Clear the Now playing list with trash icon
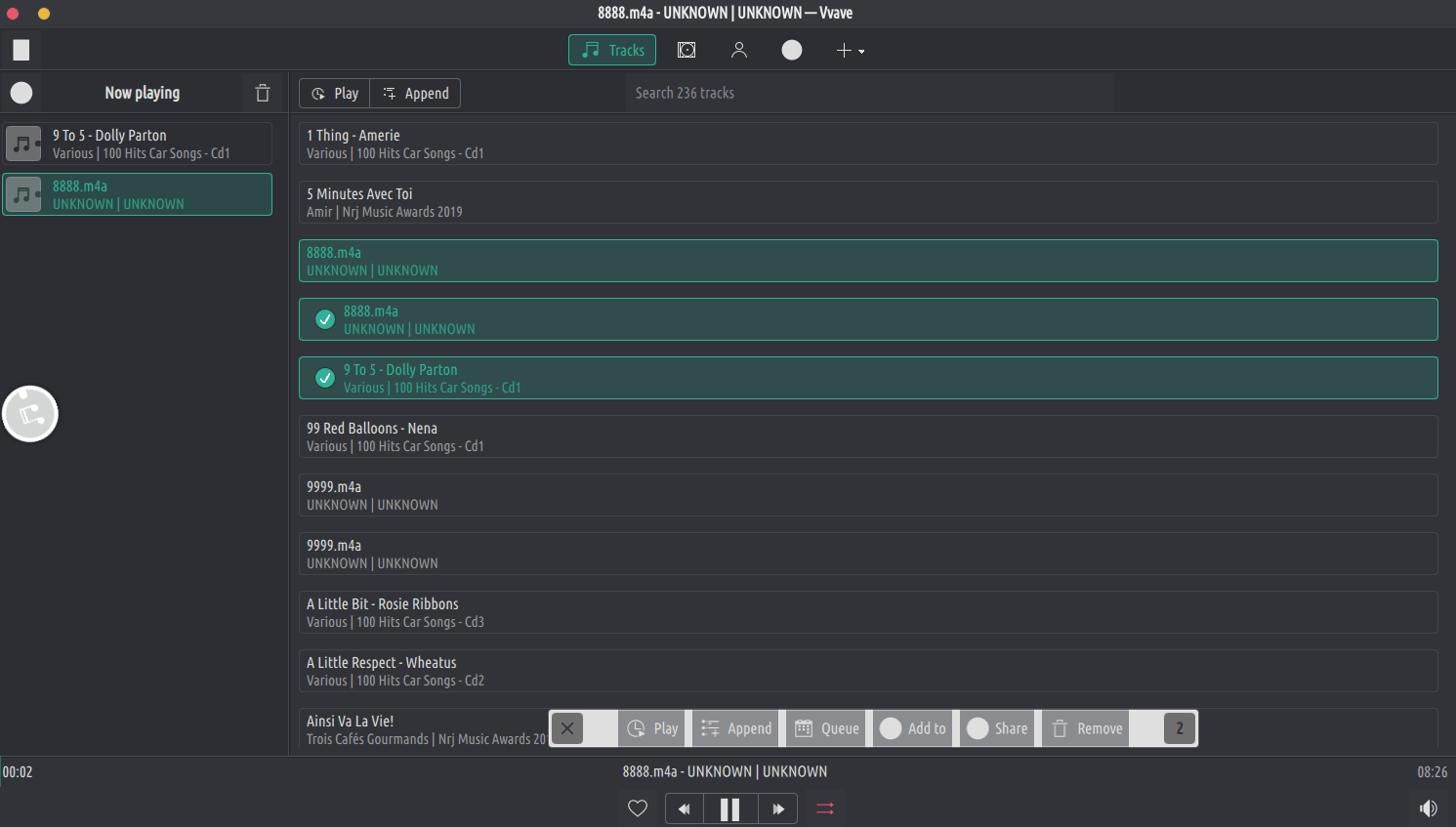The image size is (1456, 827). [x=263, y=93]
